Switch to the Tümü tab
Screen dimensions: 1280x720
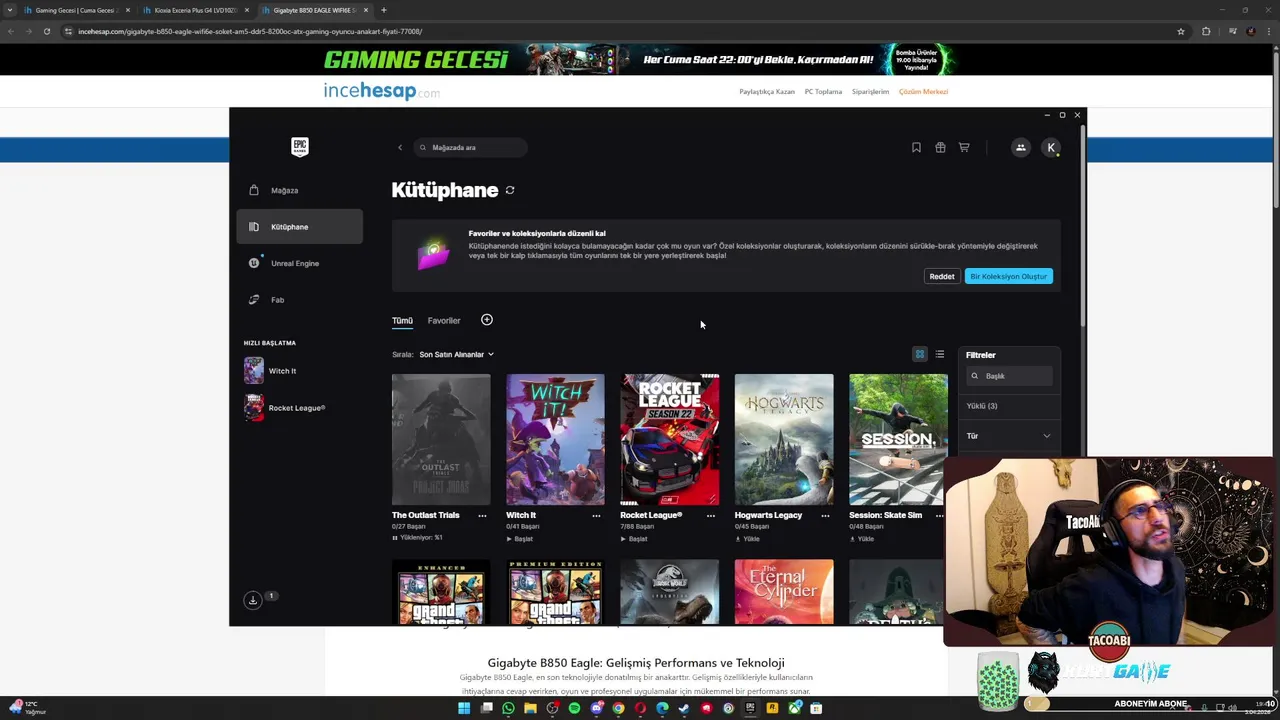point(402,321)
